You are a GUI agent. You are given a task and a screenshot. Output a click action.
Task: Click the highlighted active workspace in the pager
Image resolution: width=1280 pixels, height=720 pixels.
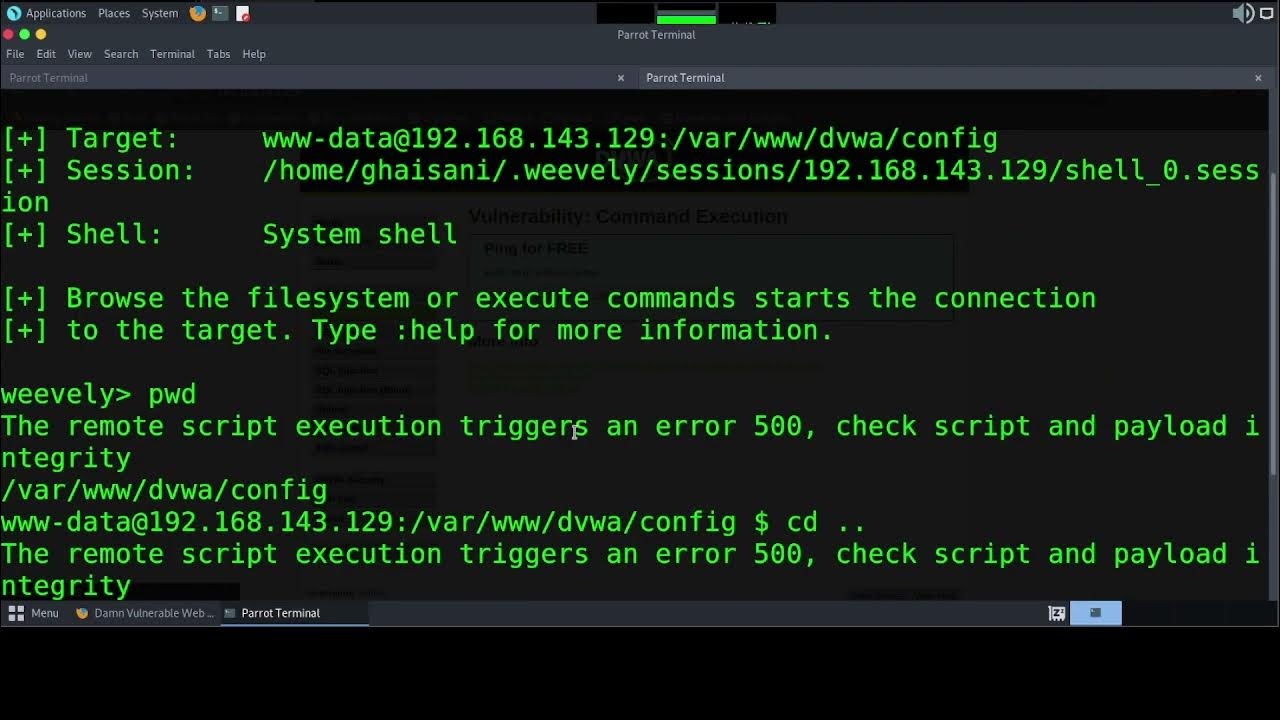(1095, 613)
